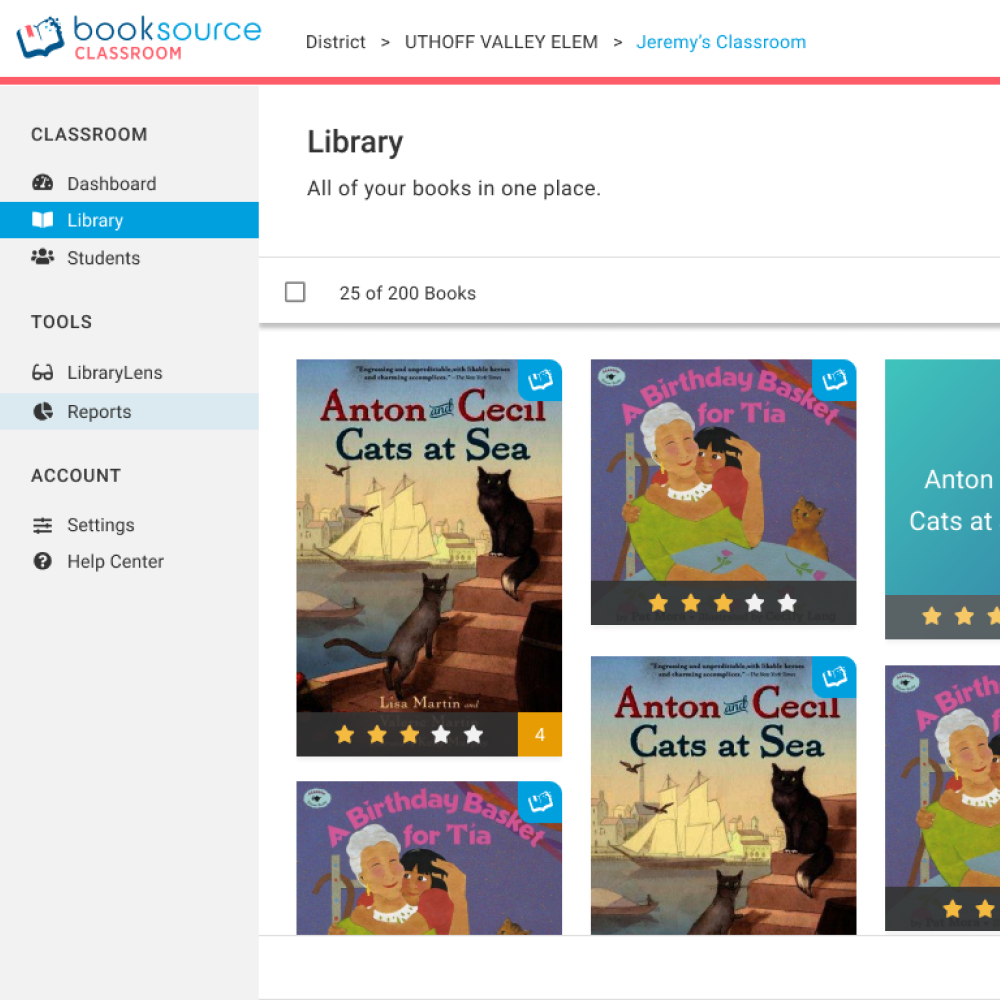Click the Dashboard speedometer icon

click(x=42, y=183)
